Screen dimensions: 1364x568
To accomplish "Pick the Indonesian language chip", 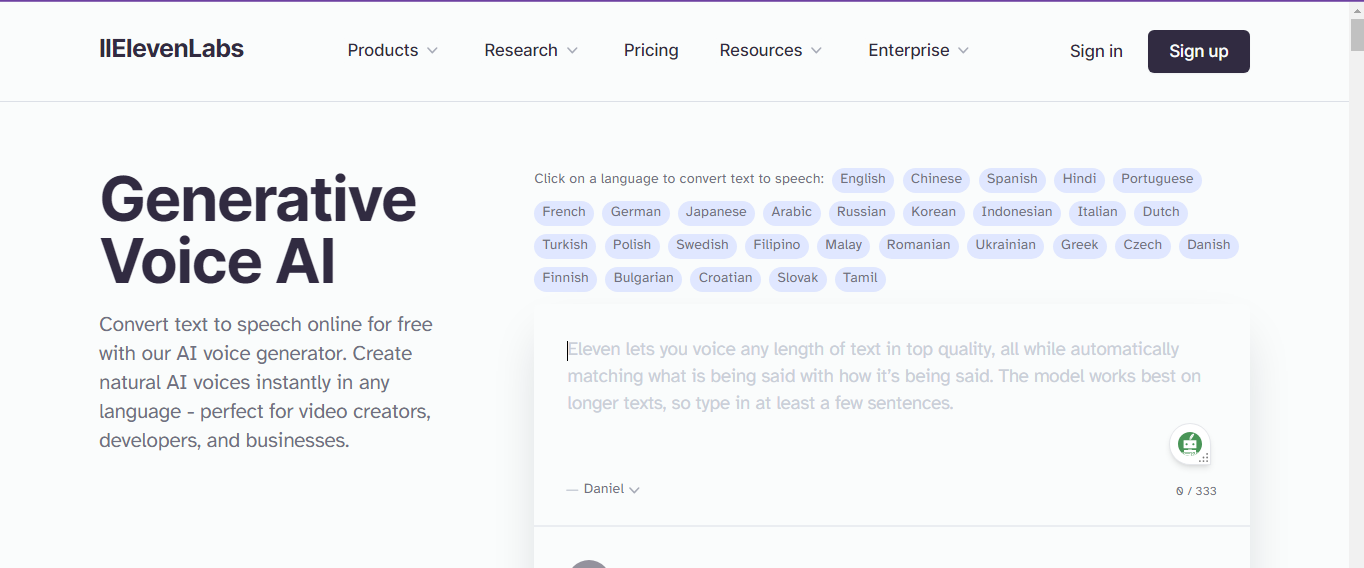I will 1017,212.
